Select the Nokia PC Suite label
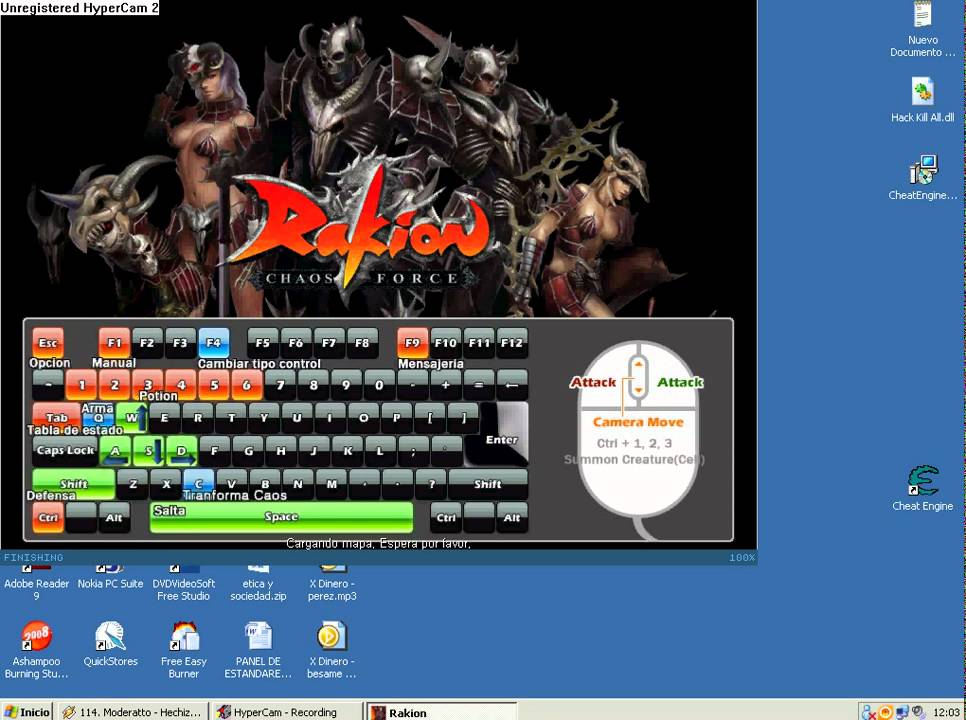 tap(110, 583)
